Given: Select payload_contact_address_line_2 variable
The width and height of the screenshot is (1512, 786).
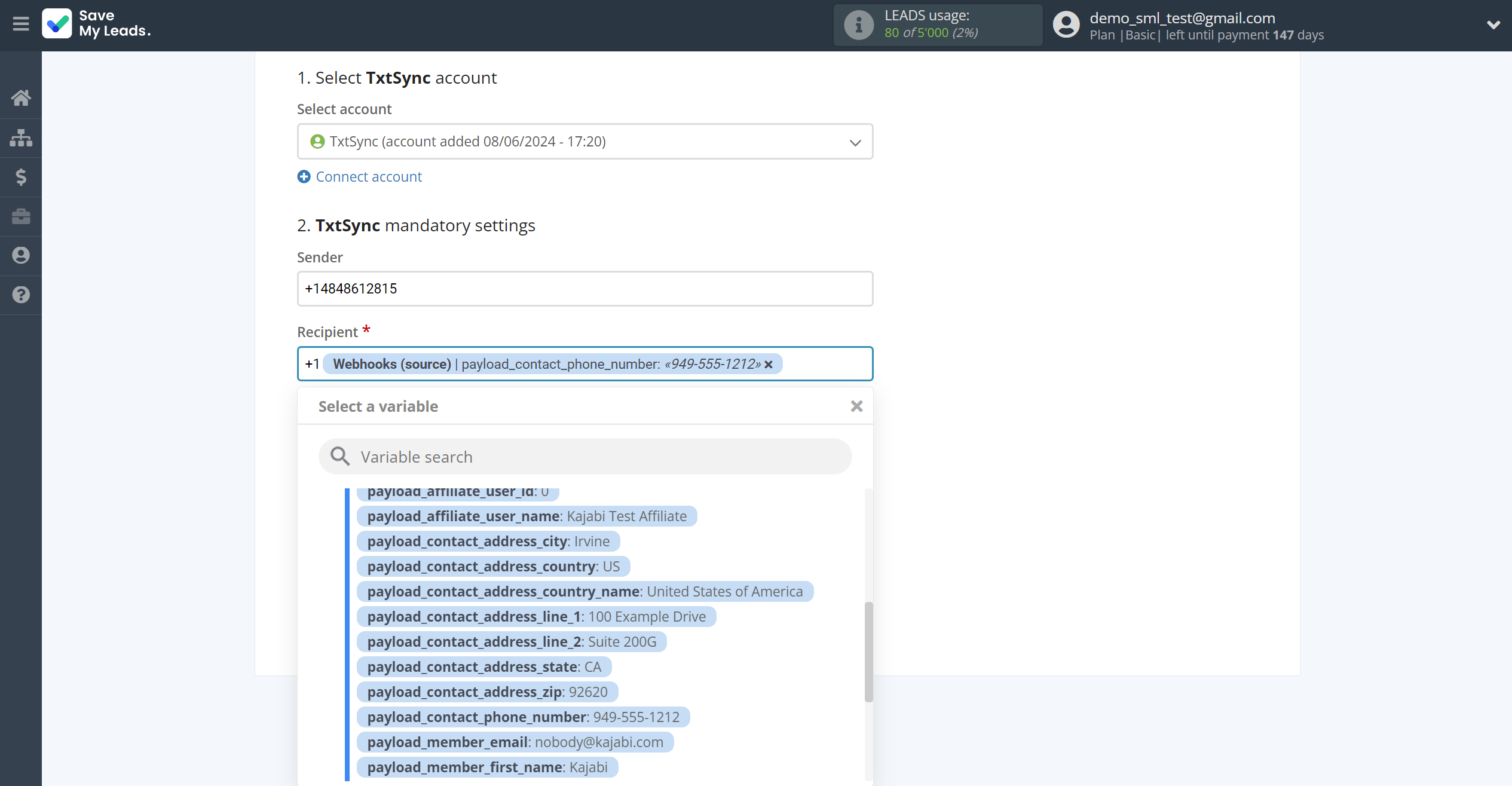Looking at the screenshot, I should tap(512, 642).
